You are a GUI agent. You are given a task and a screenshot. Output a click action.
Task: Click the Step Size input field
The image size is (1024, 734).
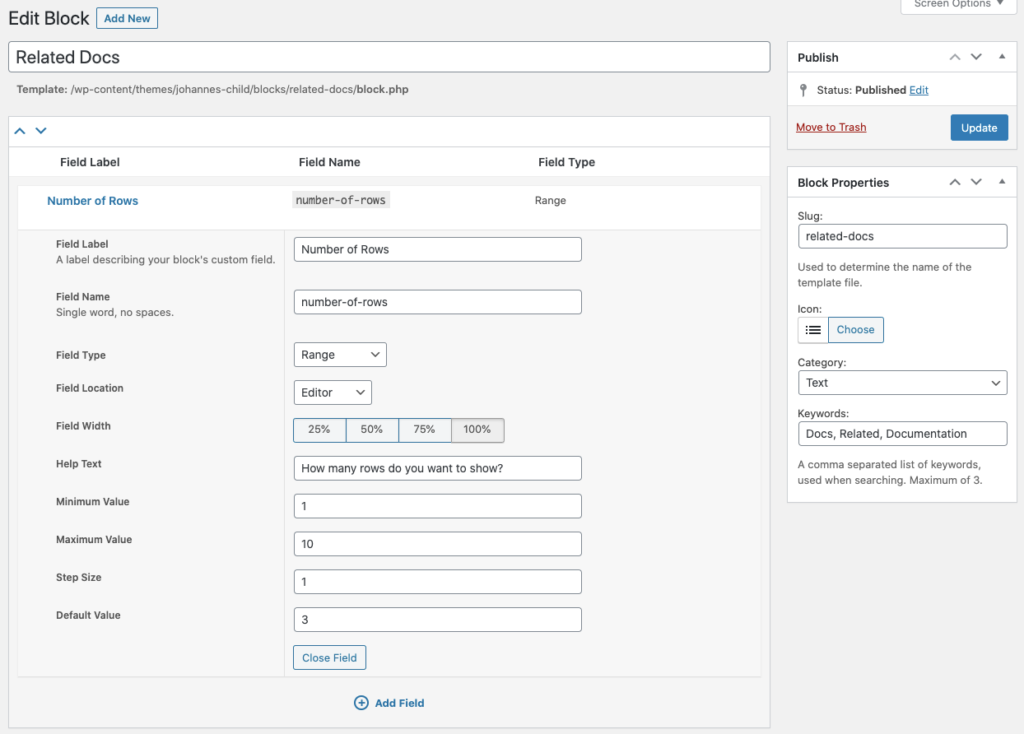438,582
